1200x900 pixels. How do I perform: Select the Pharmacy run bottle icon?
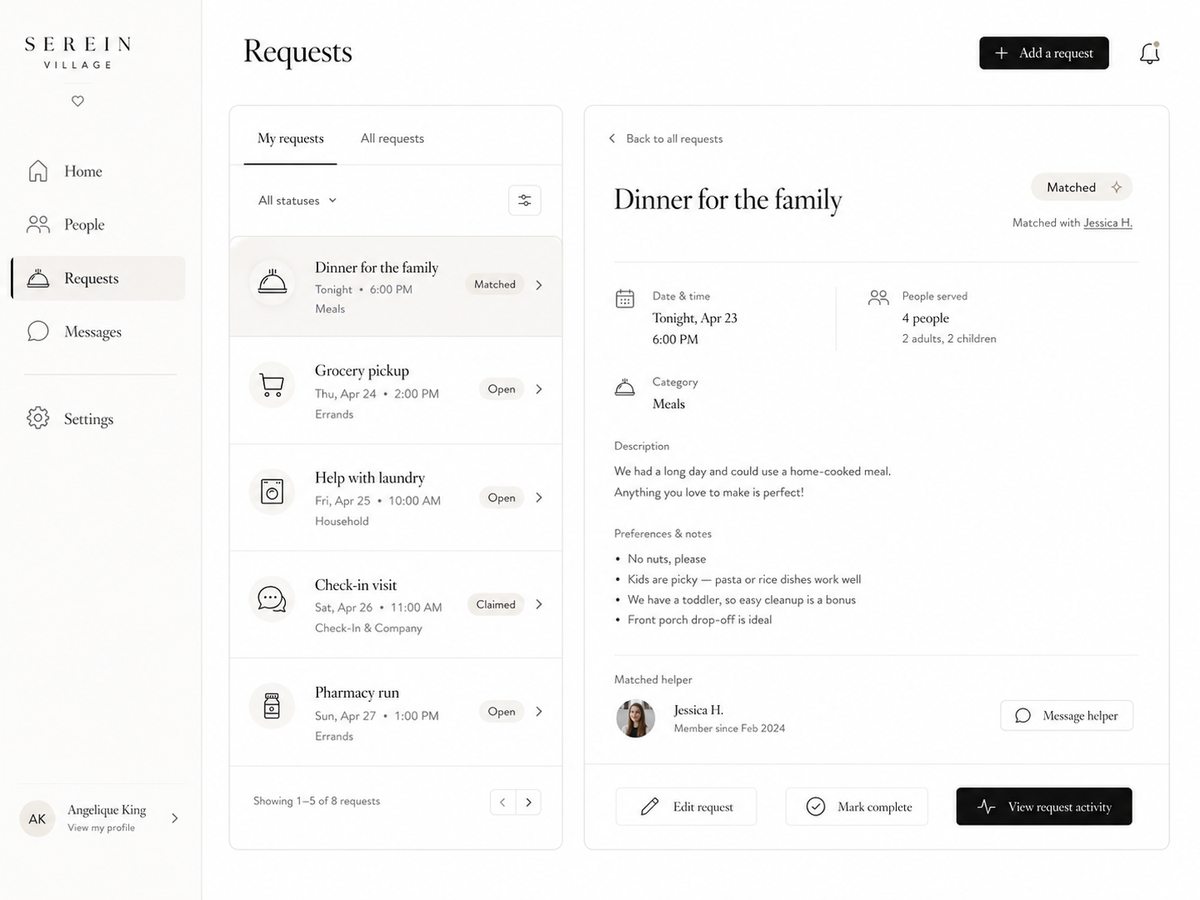[271, 706]
